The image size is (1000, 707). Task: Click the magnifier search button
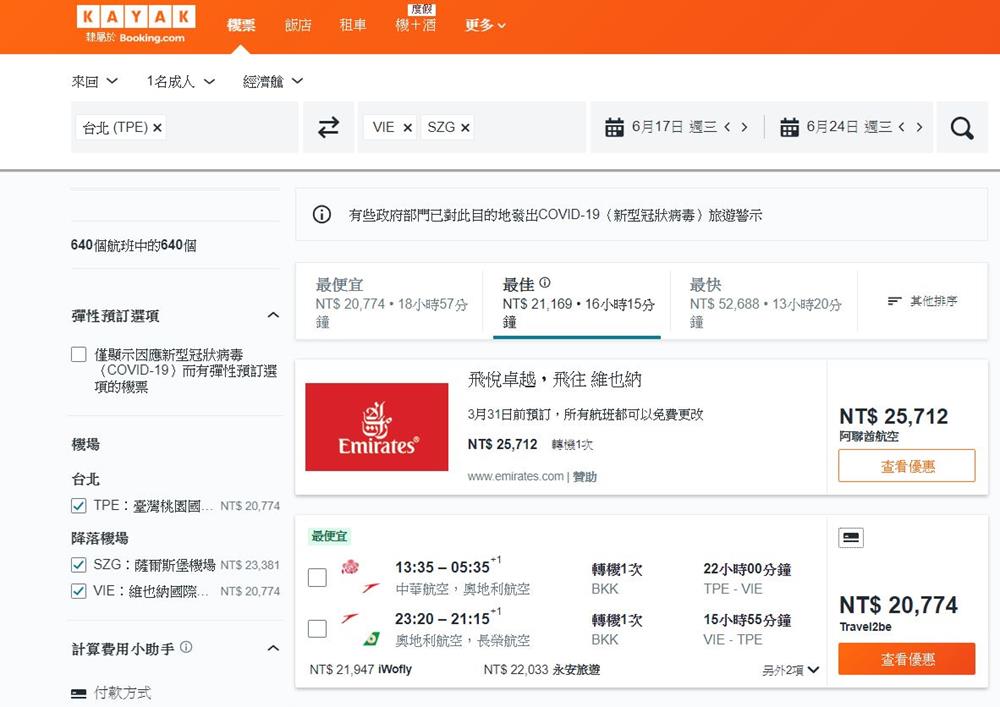point(962,128)
